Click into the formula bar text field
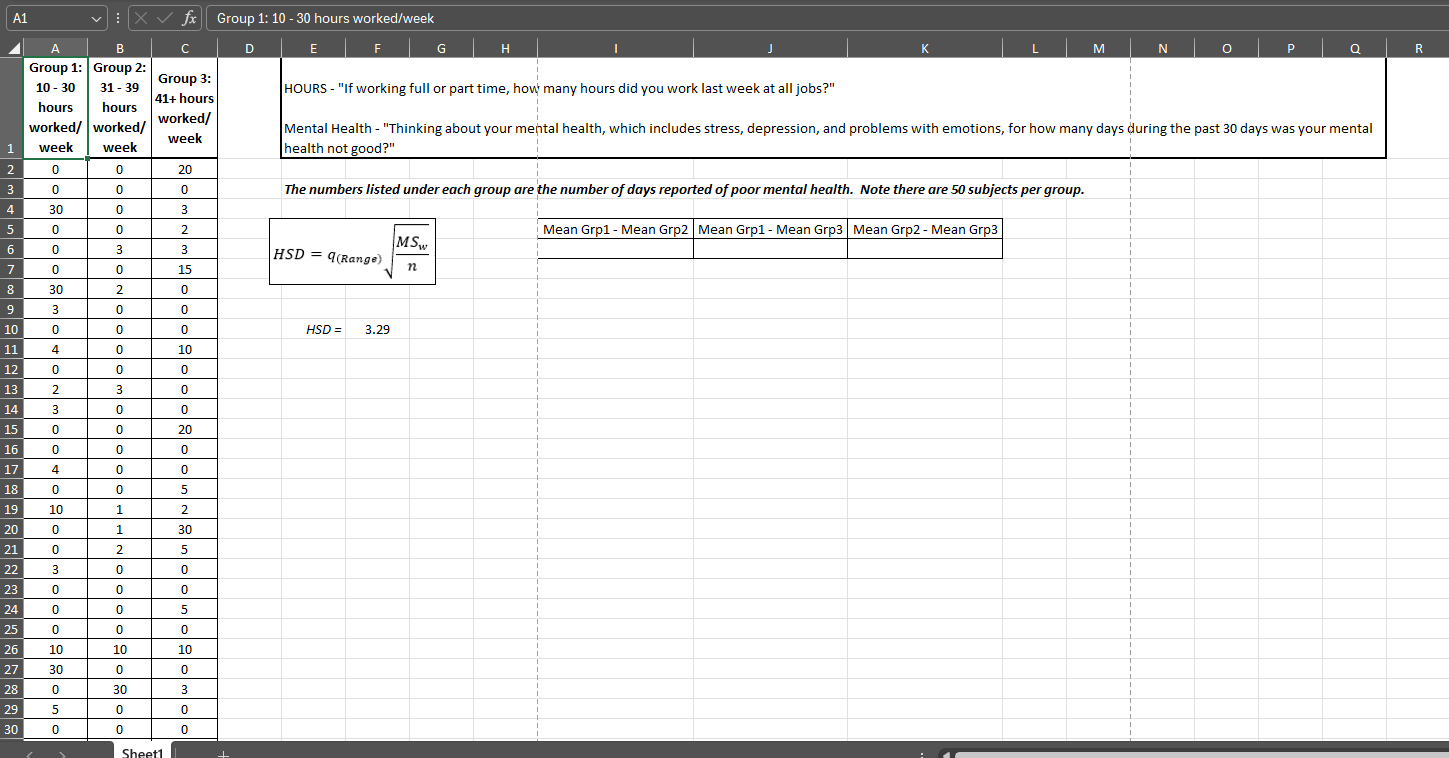The width and height of the screenshot is (1449, 758). click(x=826, y=18)
